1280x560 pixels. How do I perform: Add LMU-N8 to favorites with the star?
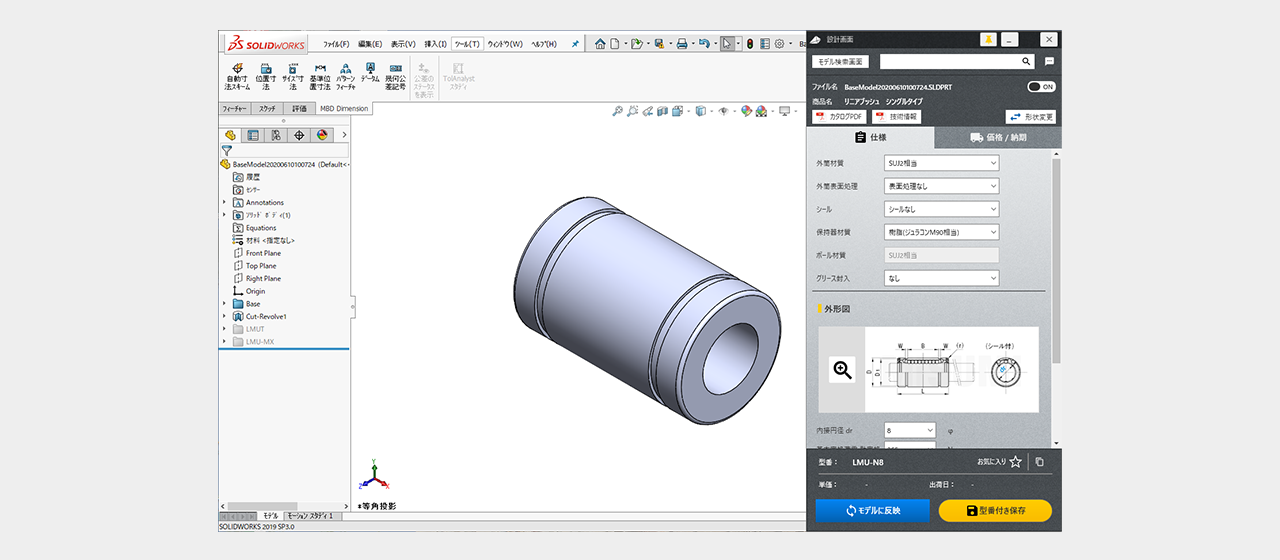1015,462
